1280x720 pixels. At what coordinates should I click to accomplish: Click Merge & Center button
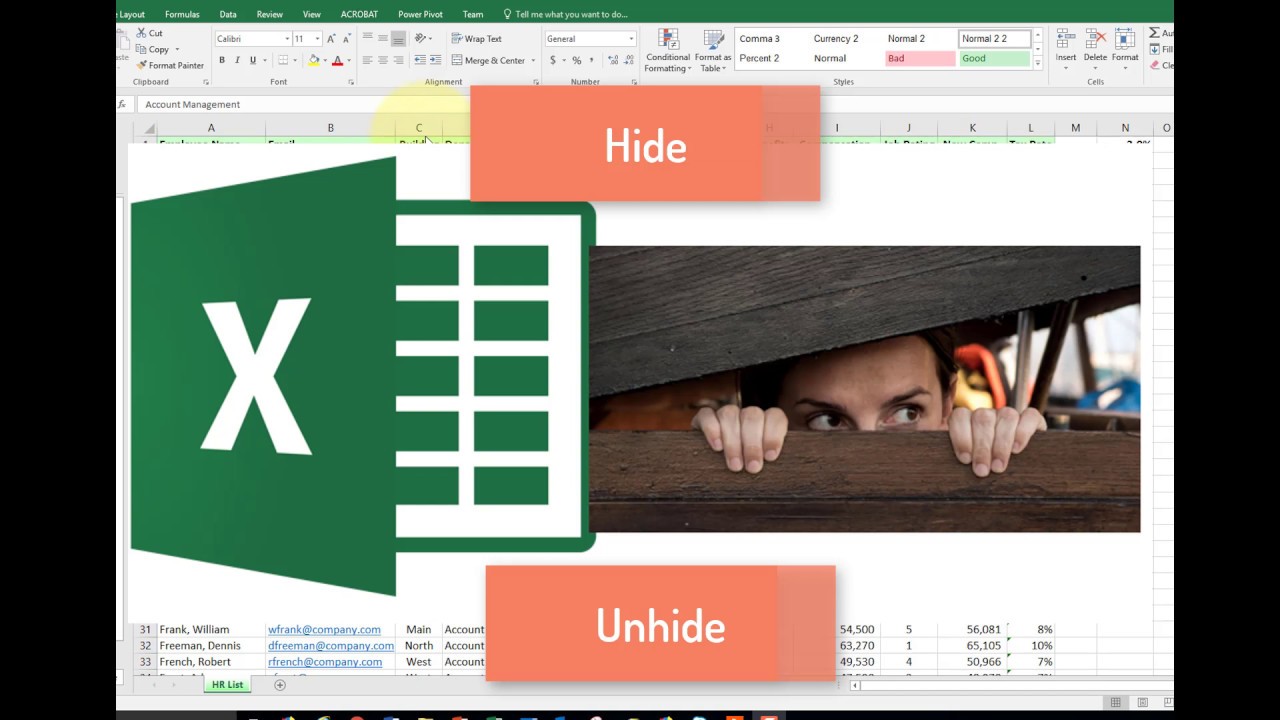[x=488, y=60]
